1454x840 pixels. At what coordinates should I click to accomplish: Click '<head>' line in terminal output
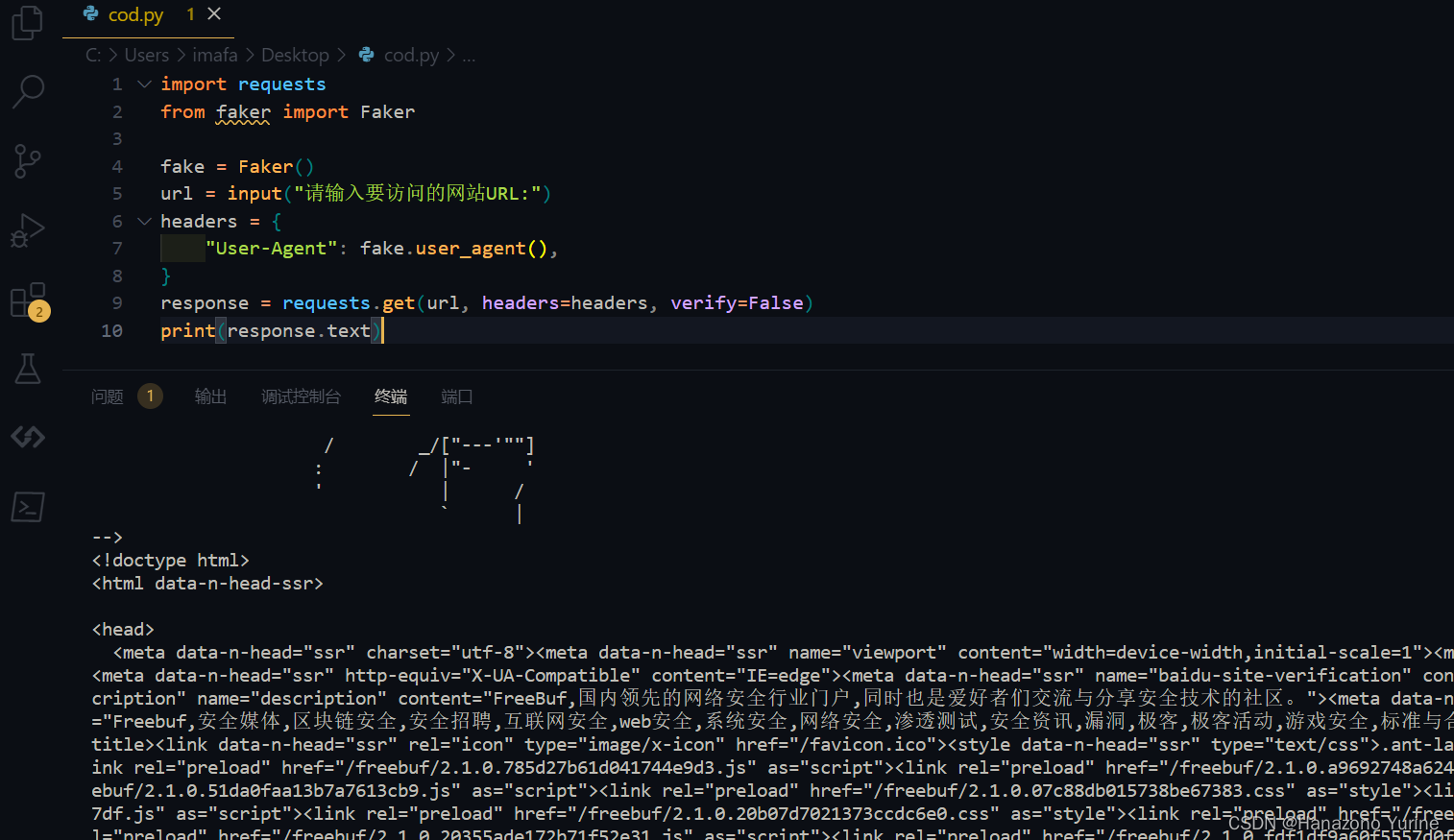point(123,630)
